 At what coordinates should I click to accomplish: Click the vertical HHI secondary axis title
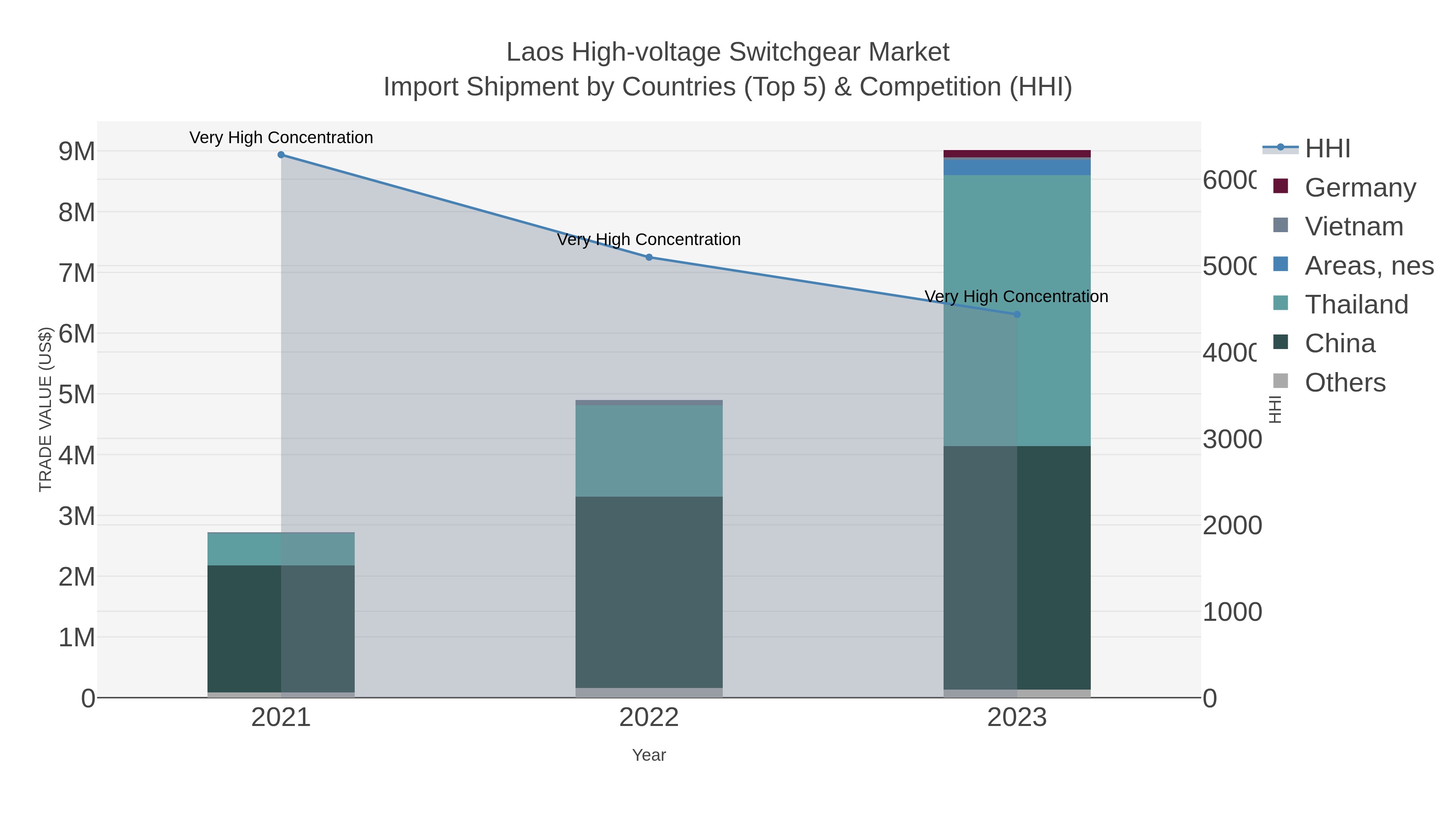pyautogui.click(x=1274, y=409)
